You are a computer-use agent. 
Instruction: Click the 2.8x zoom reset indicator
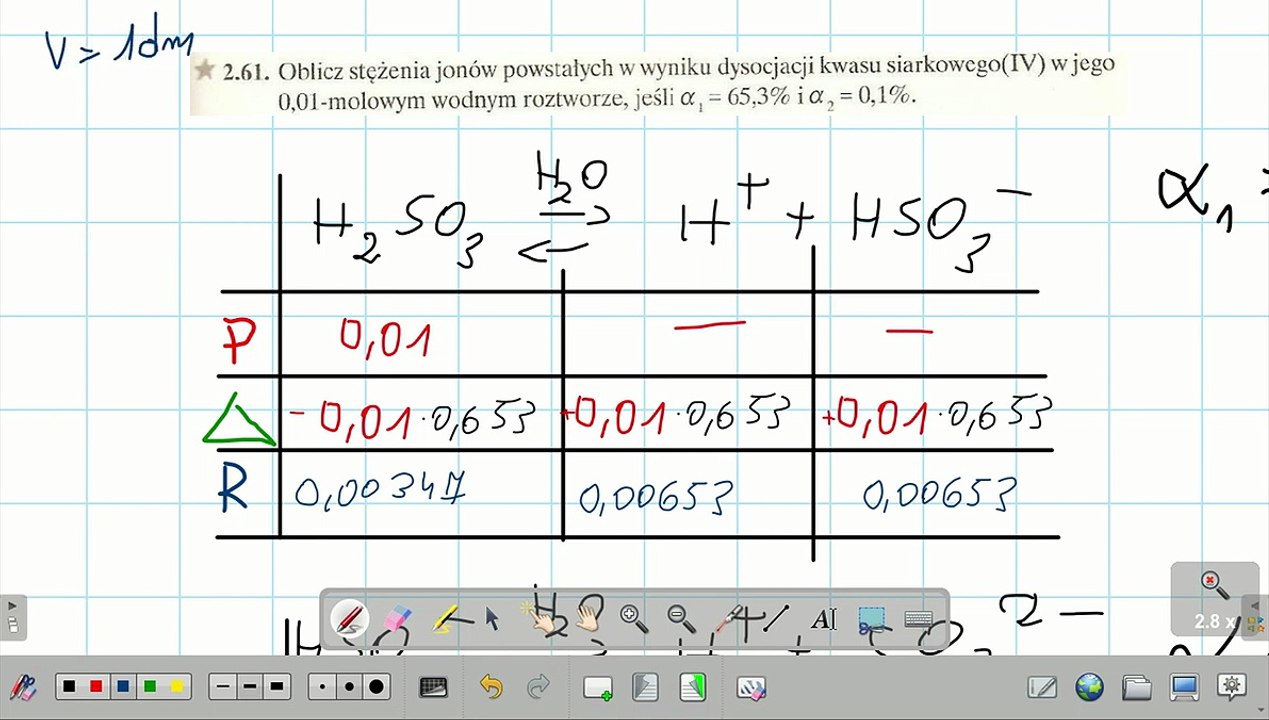[1215, 599]
